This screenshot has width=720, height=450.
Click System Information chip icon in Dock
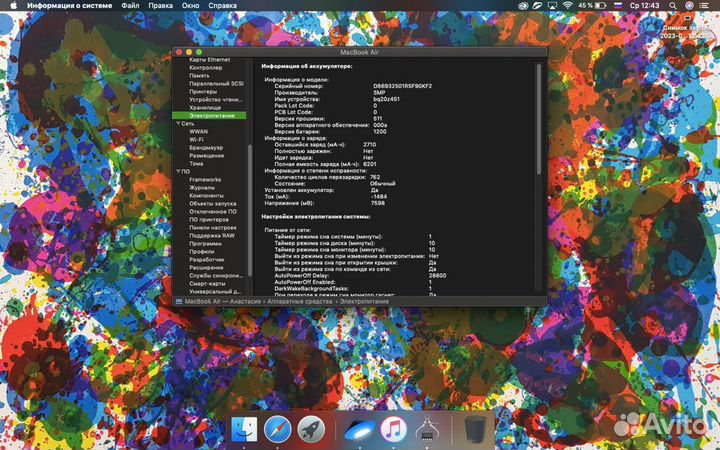427,430
